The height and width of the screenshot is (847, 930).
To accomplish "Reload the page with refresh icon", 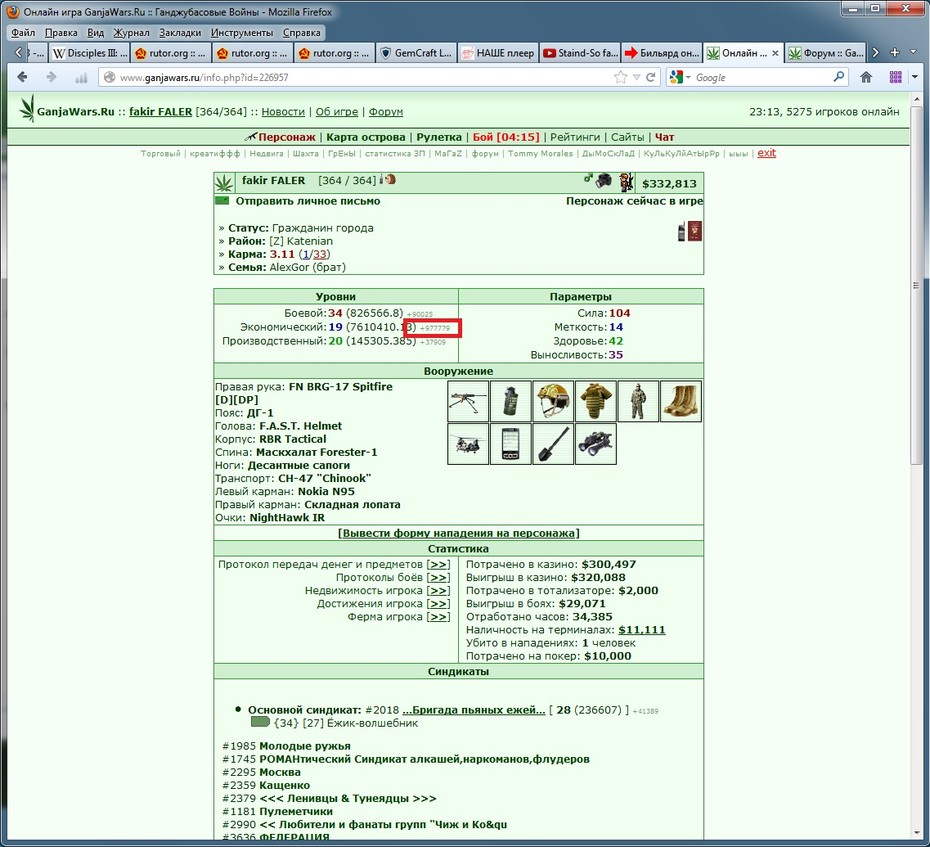I will [x=651, y=77].
